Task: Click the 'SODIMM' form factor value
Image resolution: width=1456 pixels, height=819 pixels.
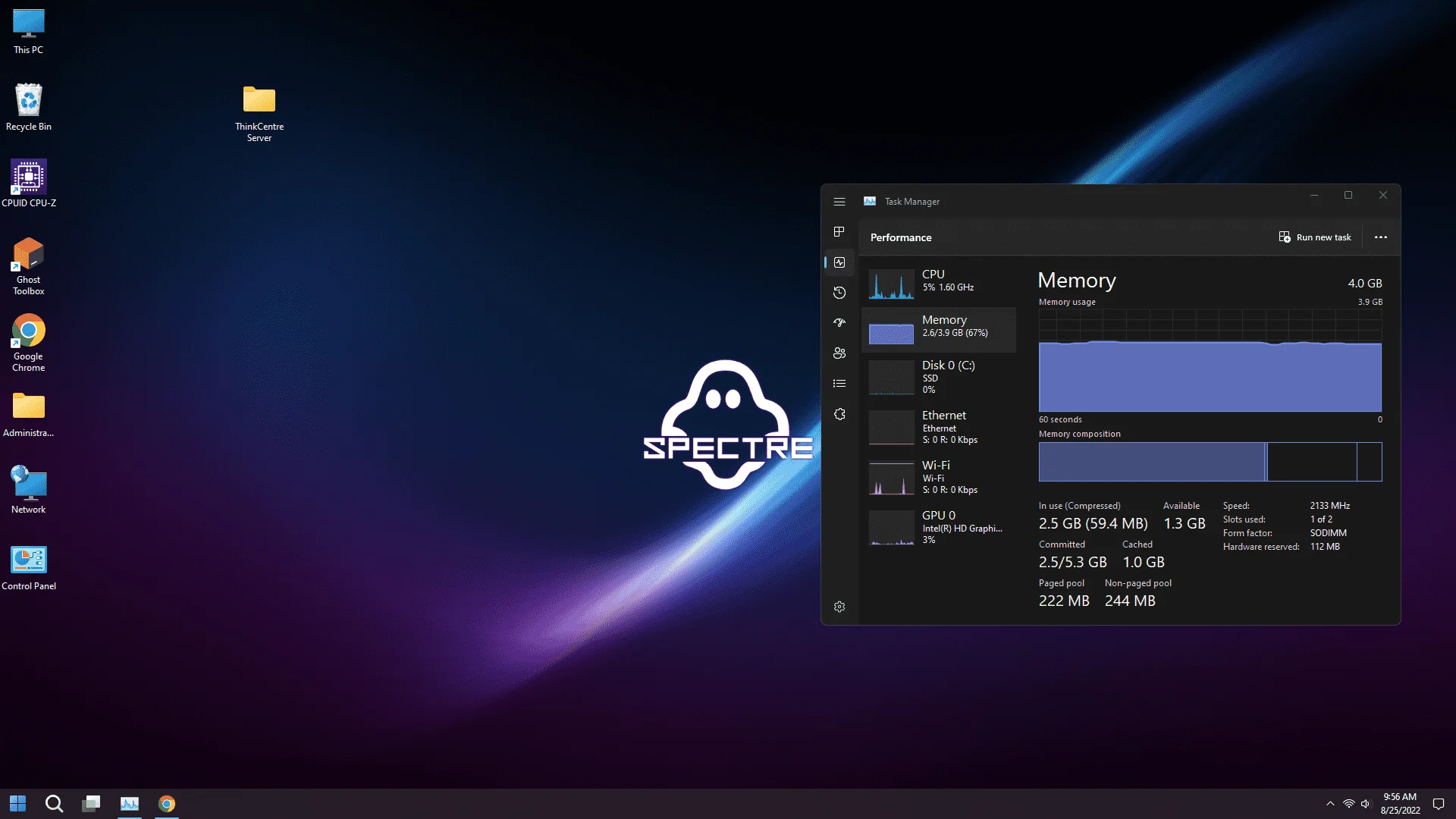Action: tap(1329, 533)
